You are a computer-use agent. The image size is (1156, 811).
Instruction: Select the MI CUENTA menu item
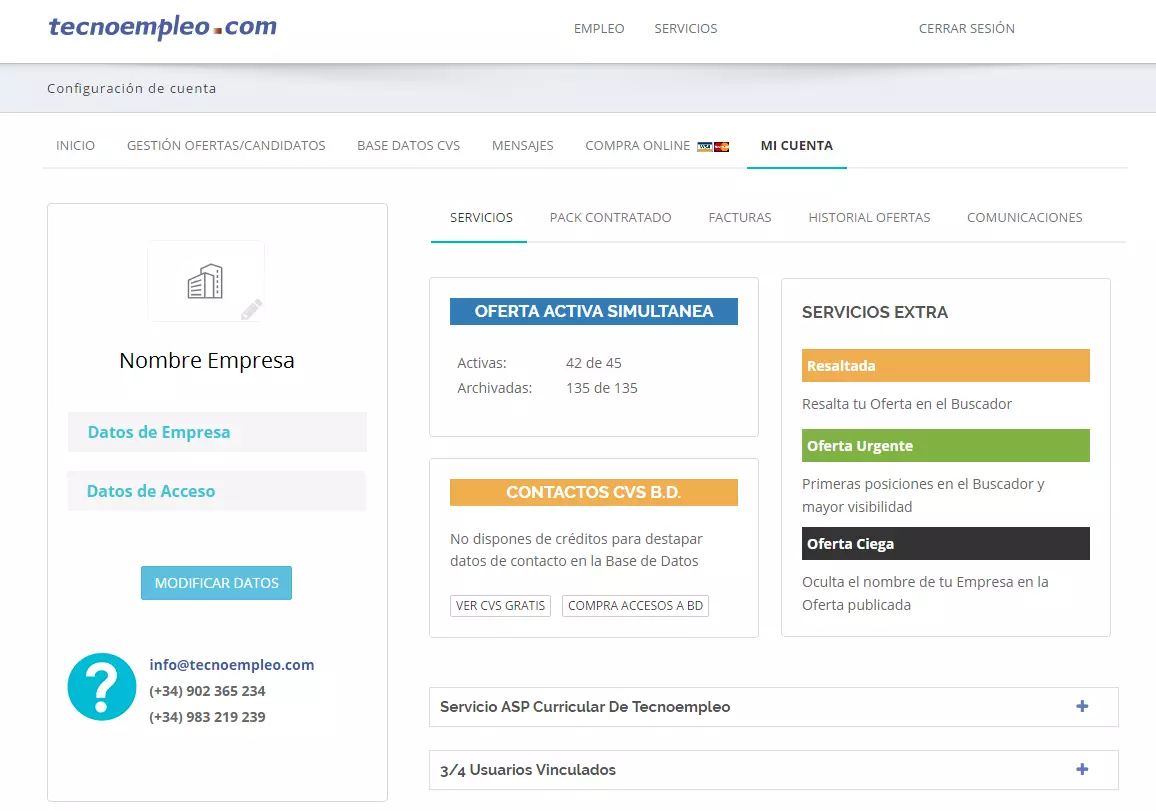(796, 145)
